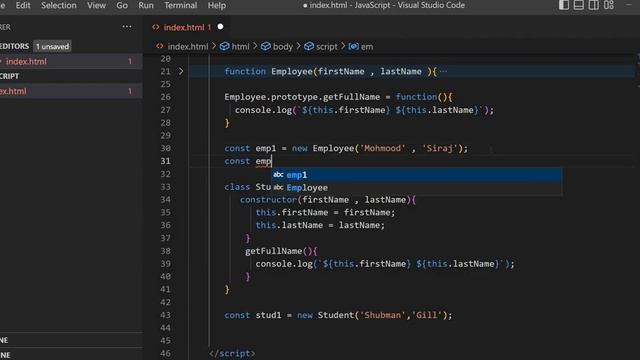Click 'Mohmood' string on line 30
Viewport: 640px width, 360px height.
(383, 148)
